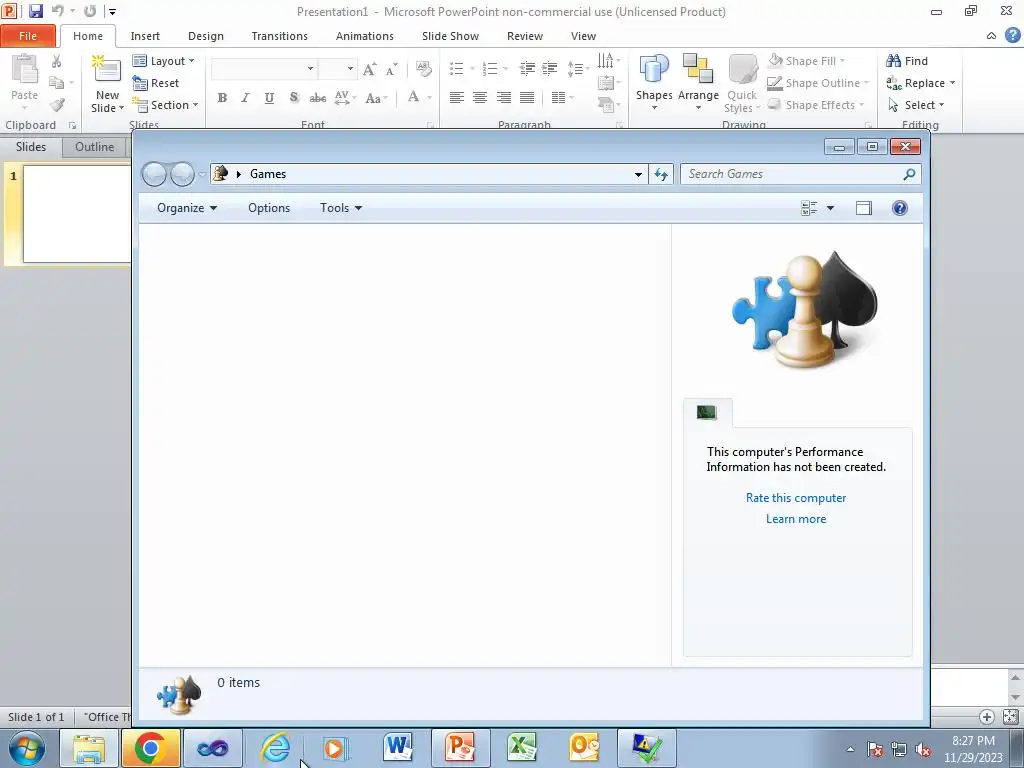Open Excel from the taskbar

coord(522,748)
